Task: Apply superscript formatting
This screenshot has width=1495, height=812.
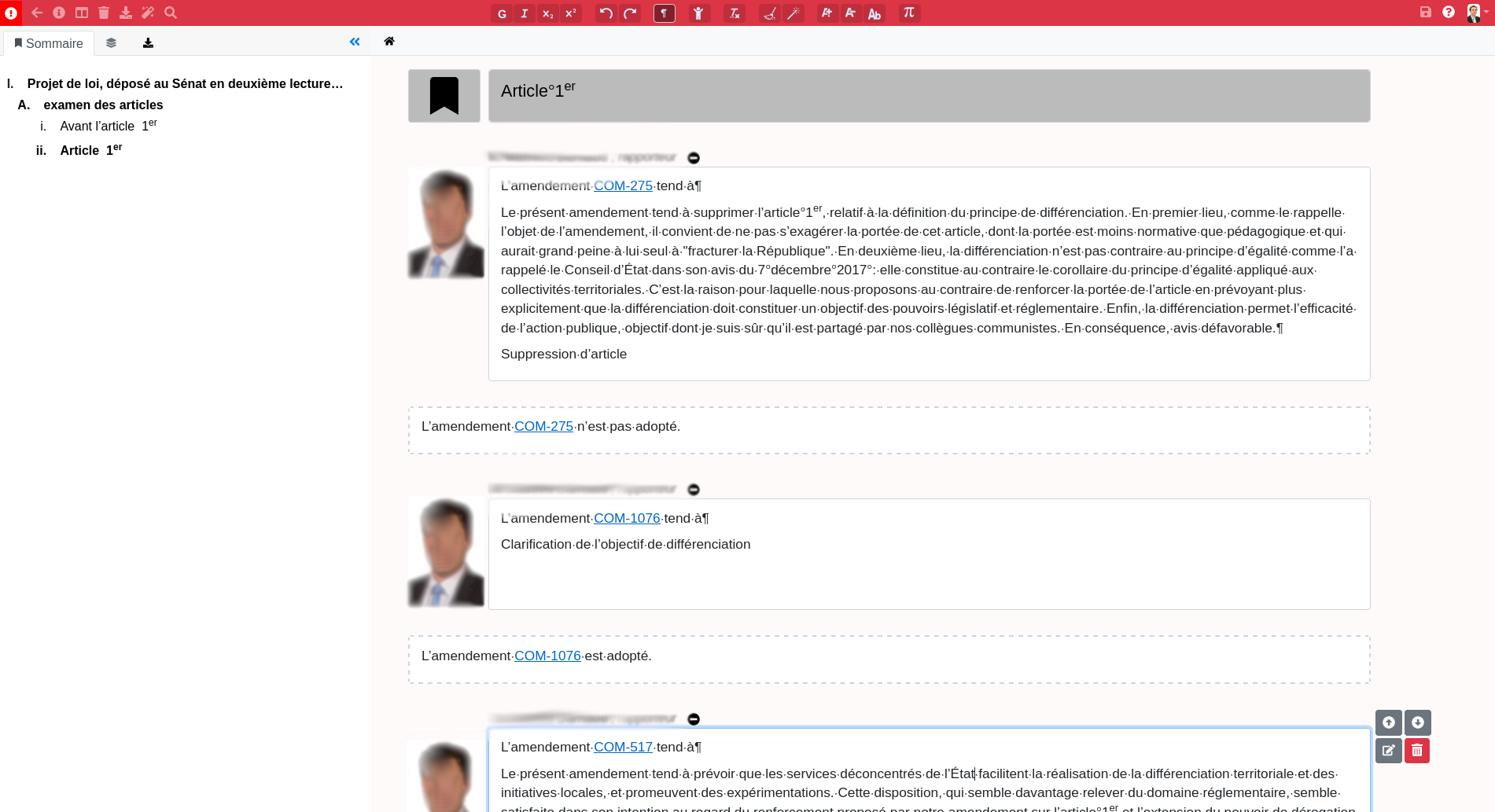Action: (571, 13)
